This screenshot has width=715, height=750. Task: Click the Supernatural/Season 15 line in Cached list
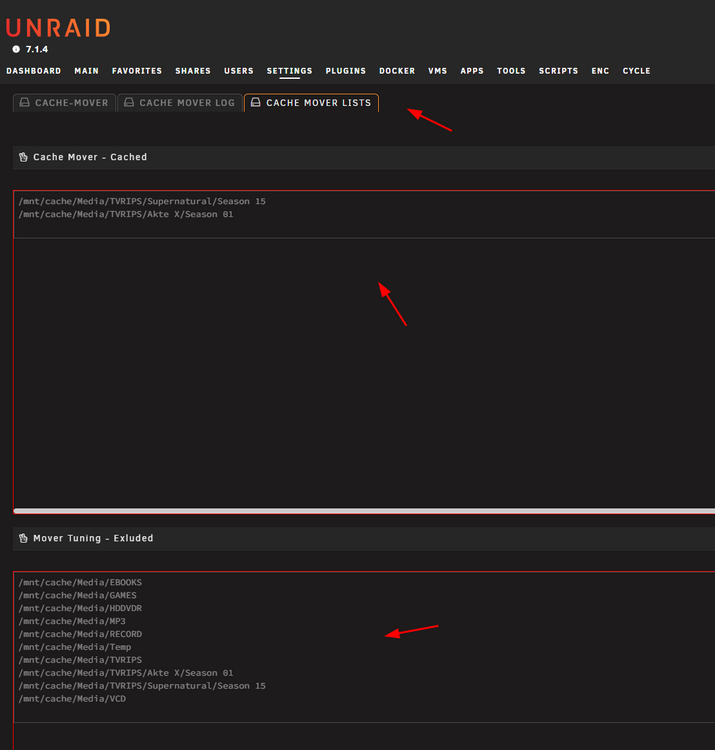tap(142, 201)
